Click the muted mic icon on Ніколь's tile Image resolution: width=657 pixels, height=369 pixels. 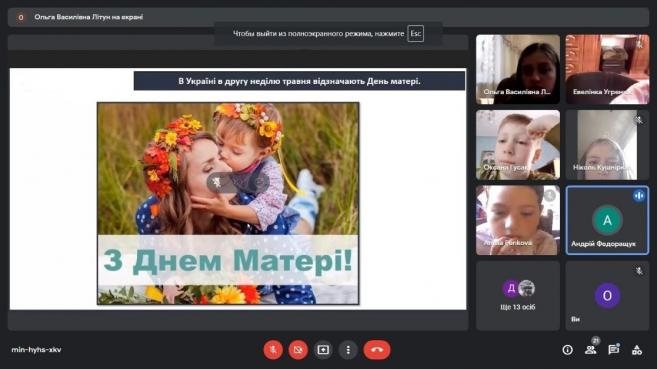(x=639, y=120)
